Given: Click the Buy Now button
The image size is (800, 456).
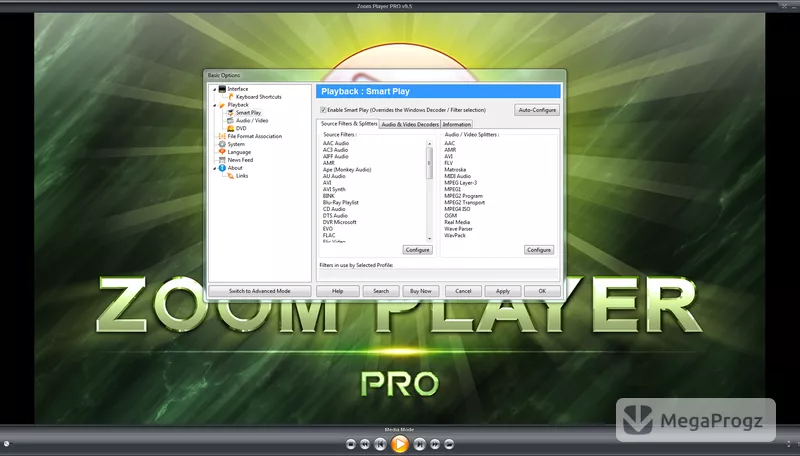Looking at the screenshot, I should [421, 291].
